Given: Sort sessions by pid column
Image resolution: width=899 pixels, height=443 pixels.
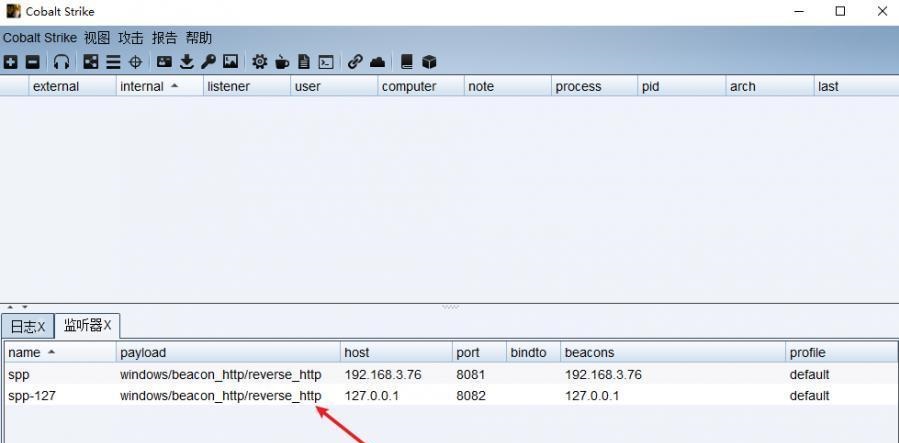Looking at the screenshot, I should (682, 87).
